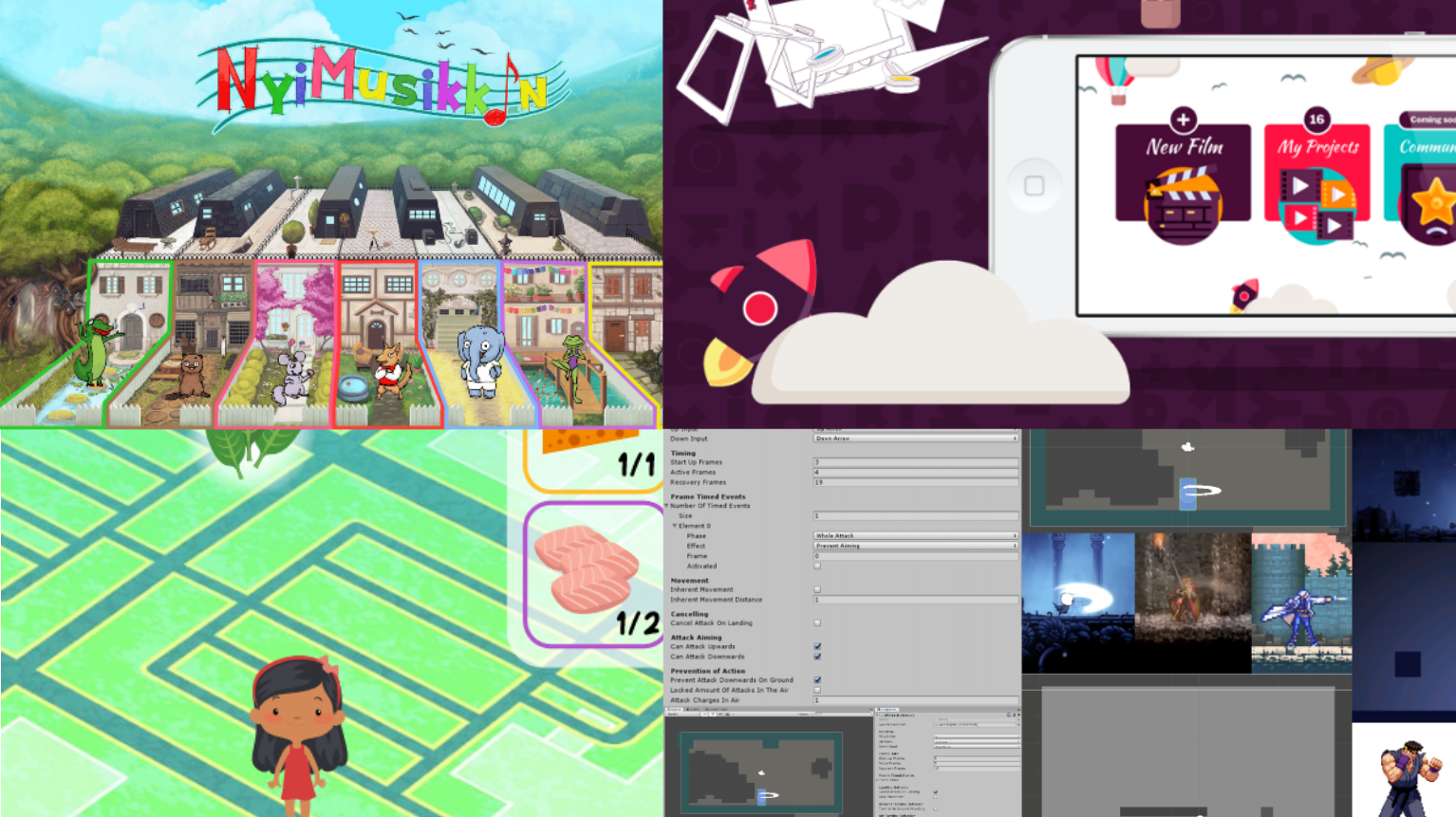Image resolution: width=1456 pixels, height=817 pixels.
Task: Click the Cancelling section header
Action: [689, 614]
